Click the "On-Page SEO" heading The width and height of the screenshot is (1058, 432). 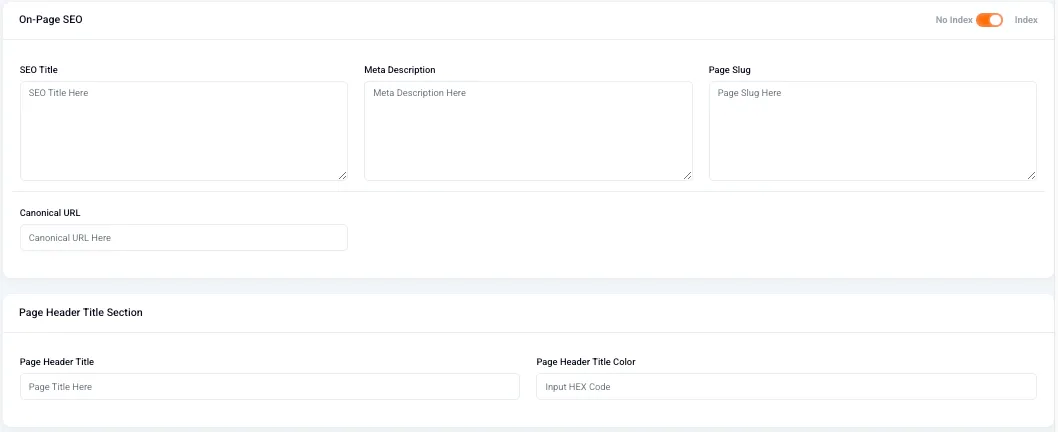51,20
